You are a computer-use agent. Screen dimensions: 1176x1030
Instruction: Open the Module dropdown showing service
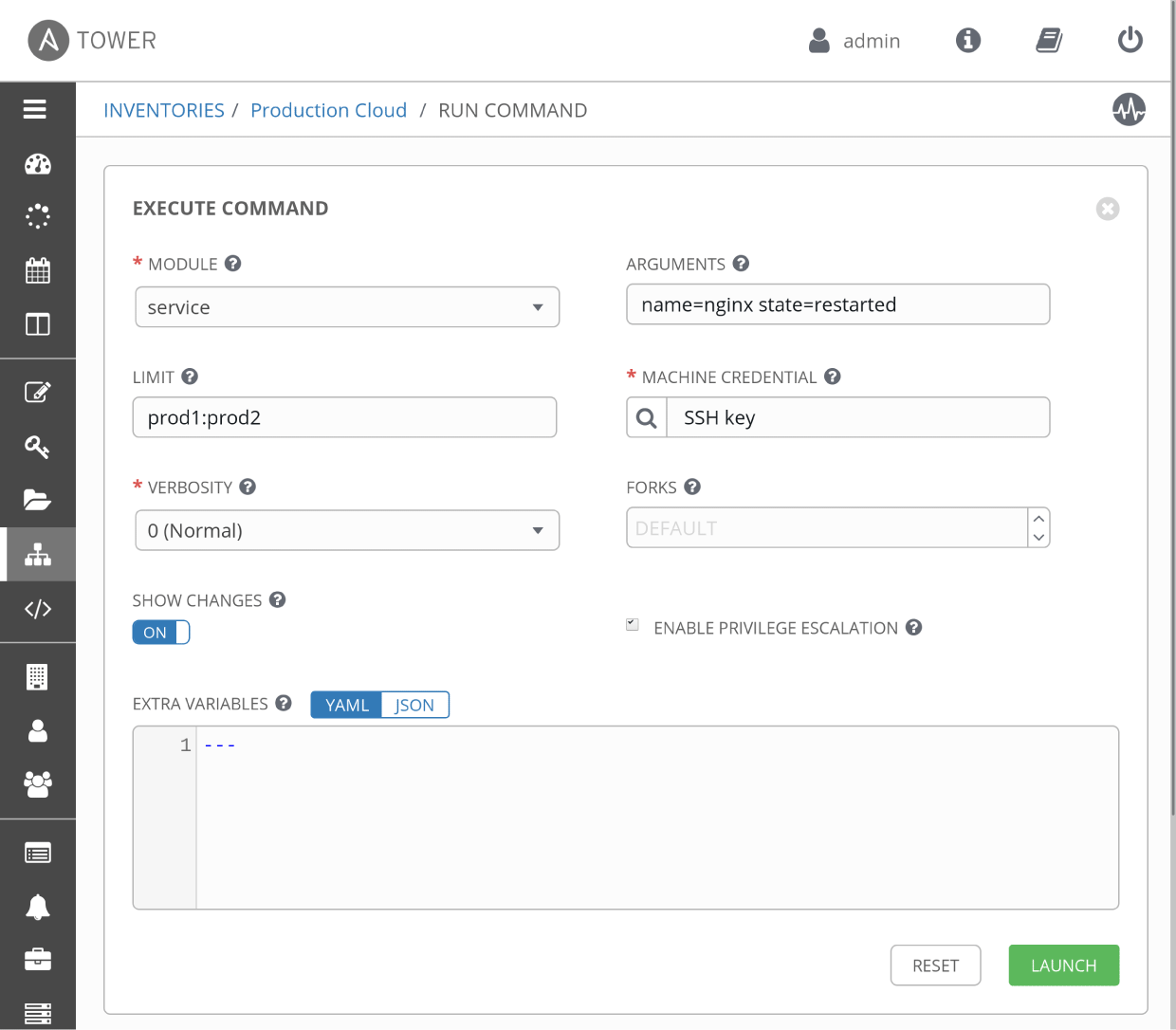347,307
